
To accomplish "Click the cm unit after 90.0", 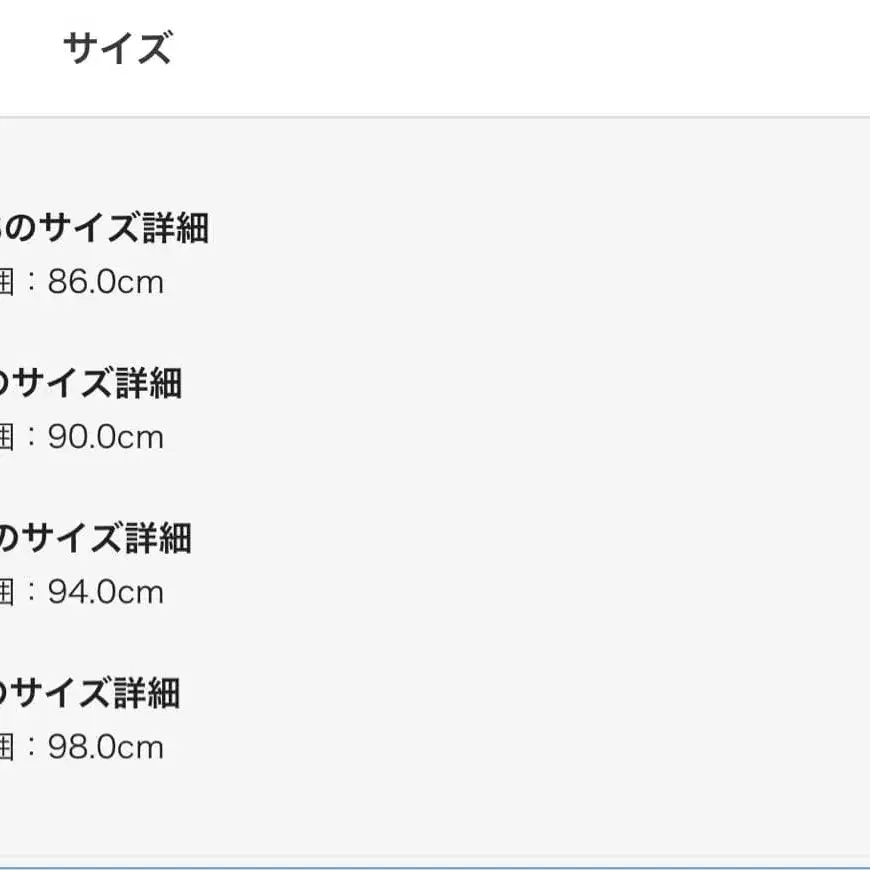I will point(142,438).
